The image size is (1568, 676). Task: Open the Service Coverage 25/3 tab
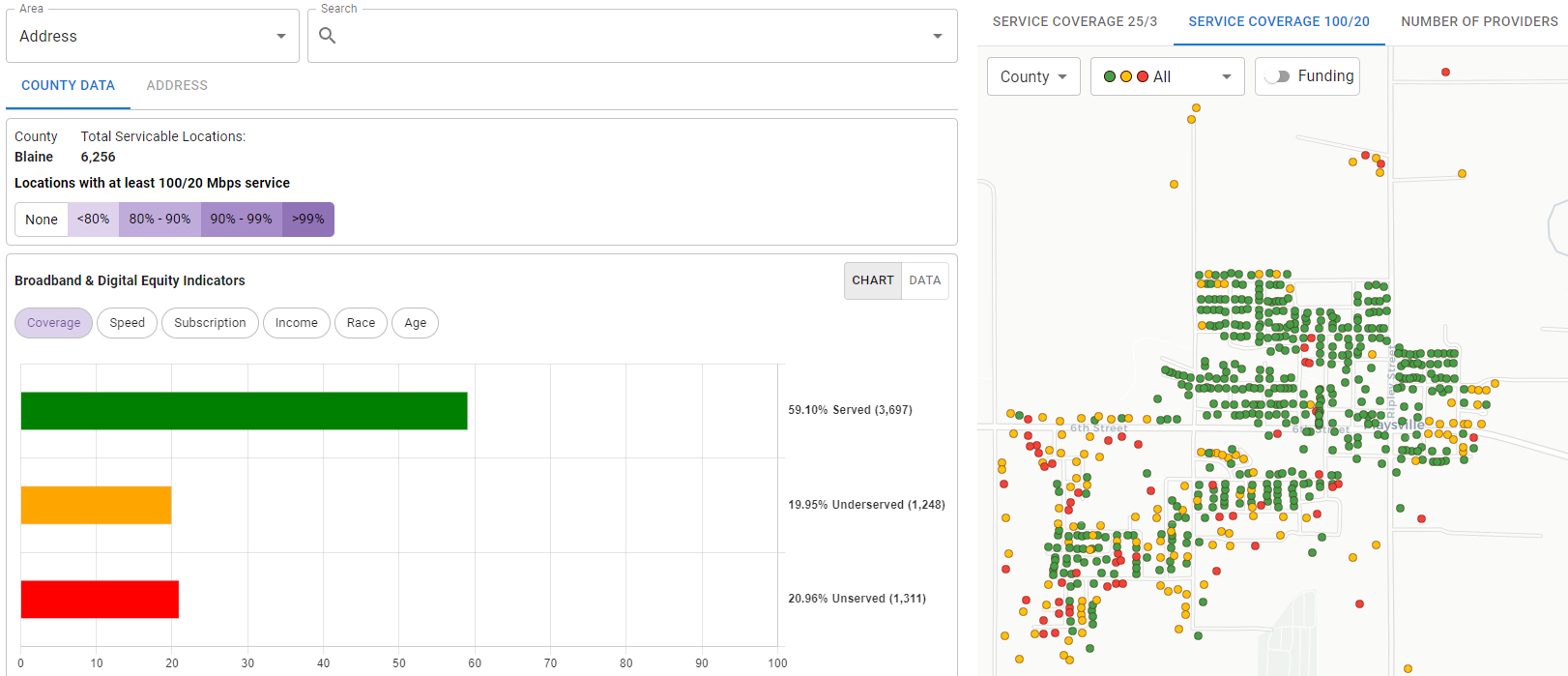1074,21
